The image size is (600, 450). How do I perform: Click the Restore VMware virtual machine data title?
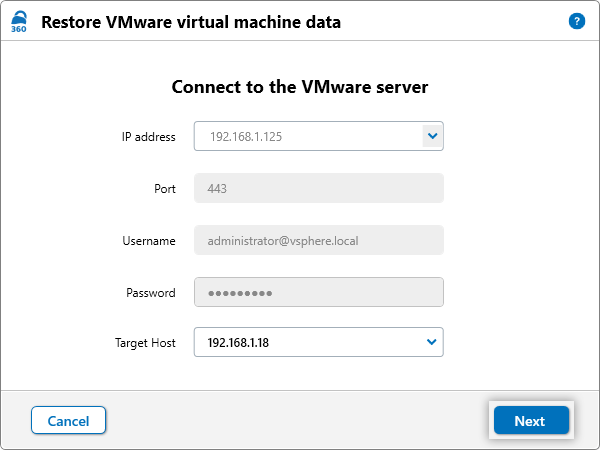(x=191, y=22)
